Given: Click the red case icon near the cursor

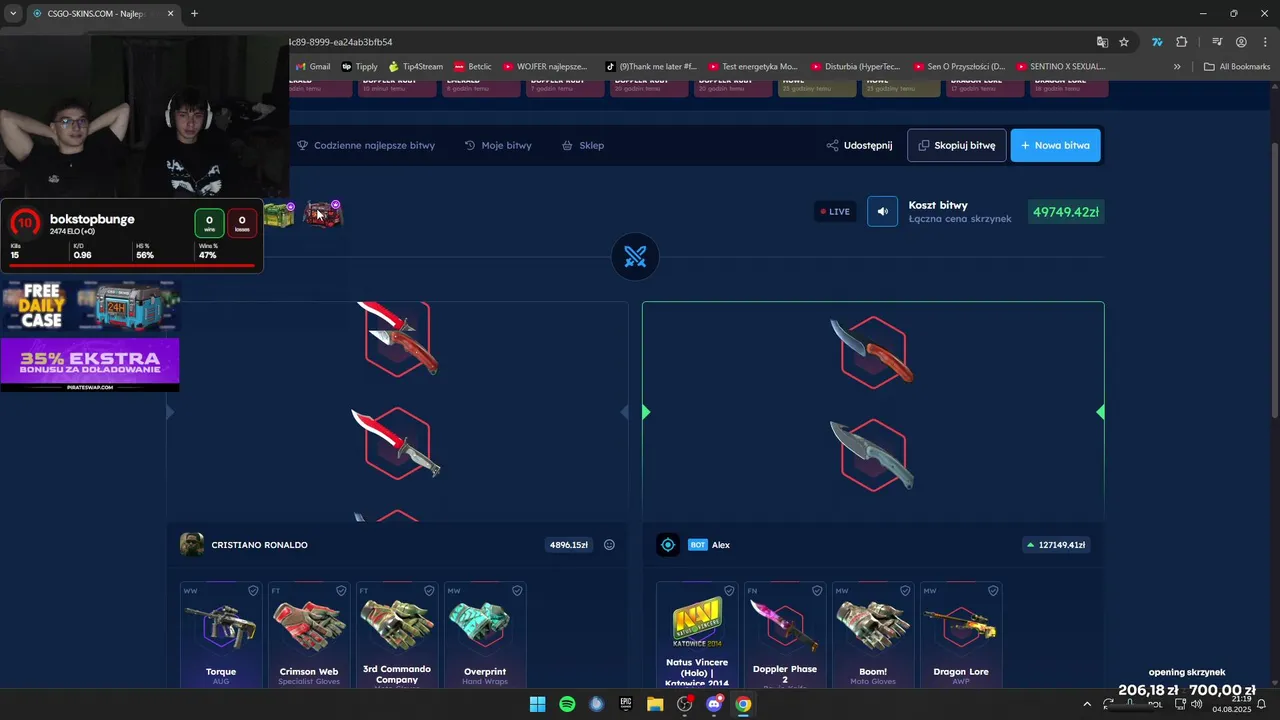Looking at the screenshot, I should point(323,214).
